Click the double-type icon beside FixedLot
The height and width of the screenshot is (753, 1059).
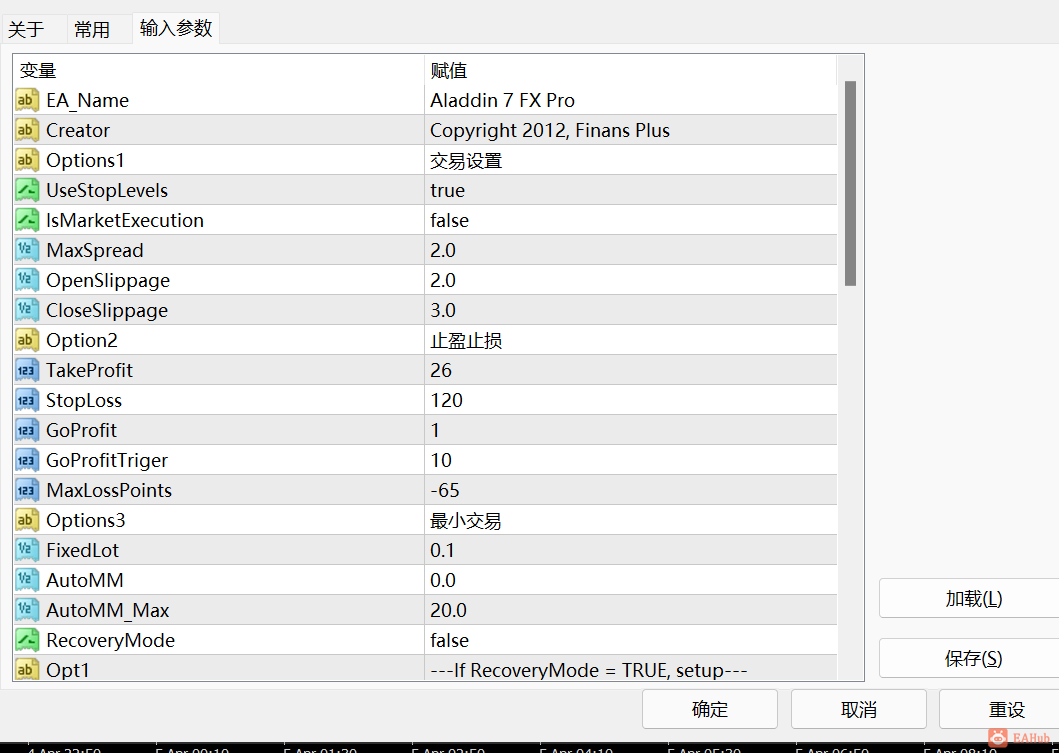(27, 550)
